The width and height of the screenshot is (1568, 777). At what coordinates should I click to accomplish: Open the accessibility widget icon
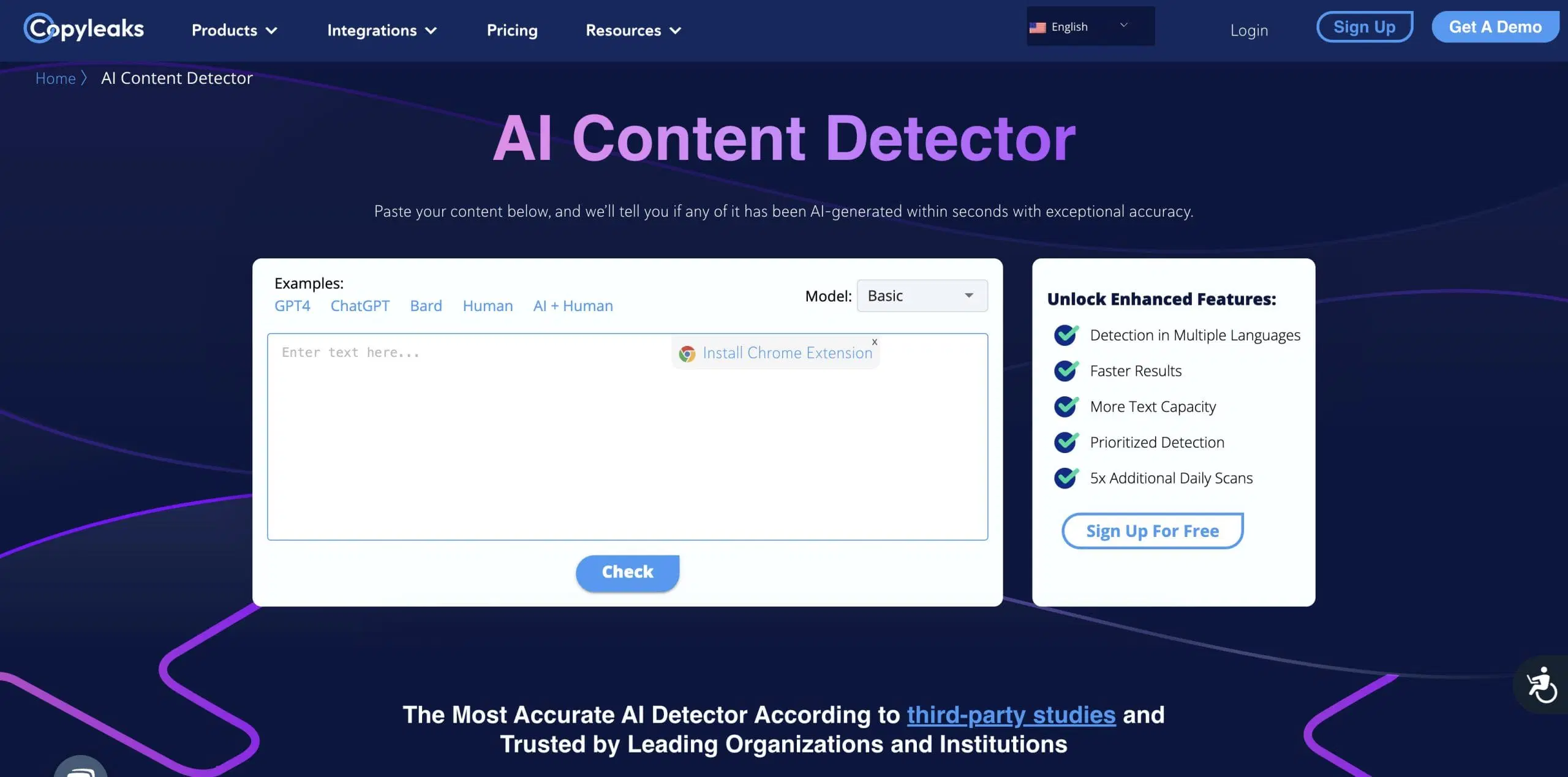coord(1541,684)
